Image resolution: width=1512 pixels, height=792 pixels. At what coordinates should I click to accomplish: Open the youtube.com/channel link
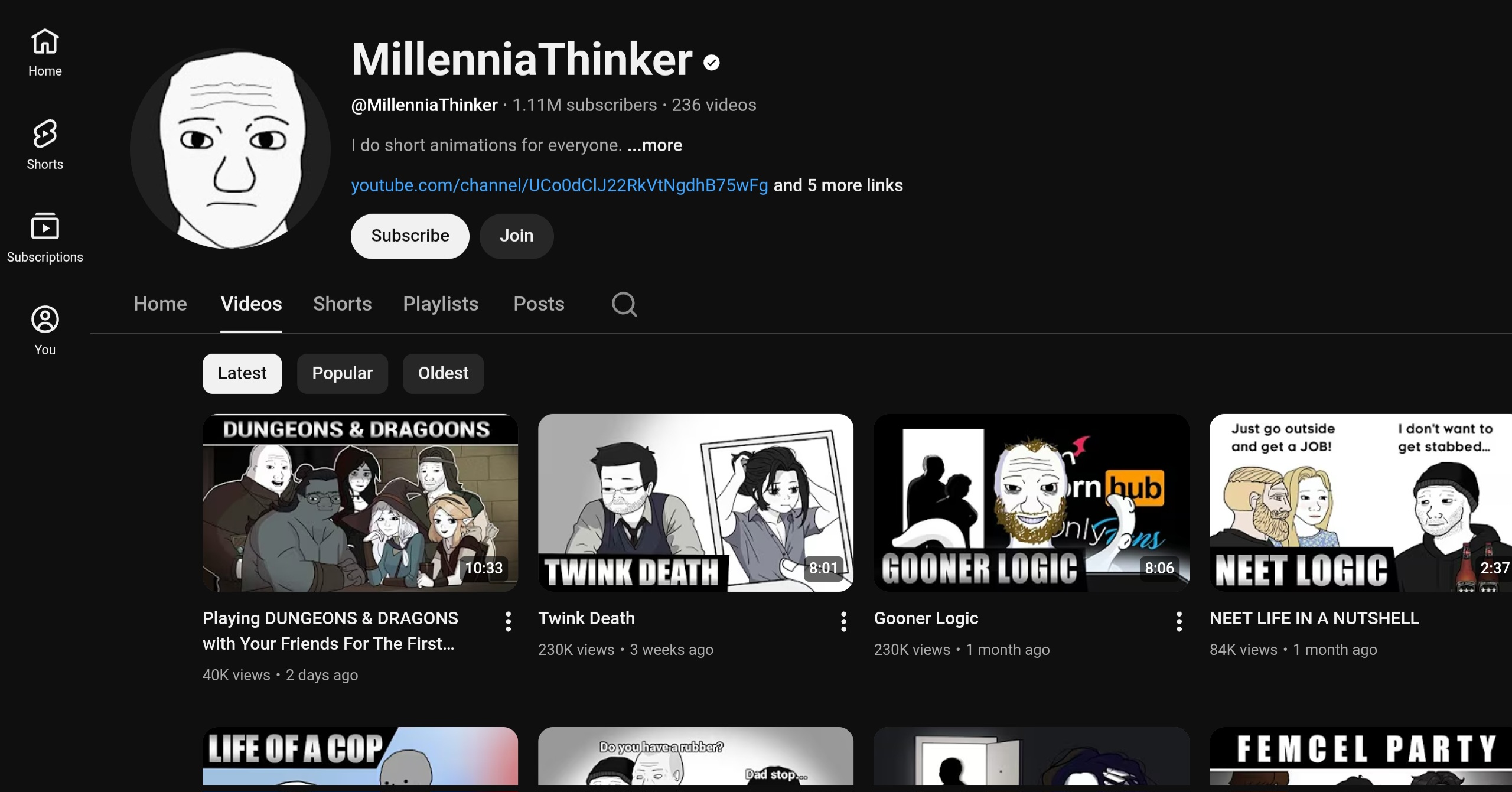(559, 185)
